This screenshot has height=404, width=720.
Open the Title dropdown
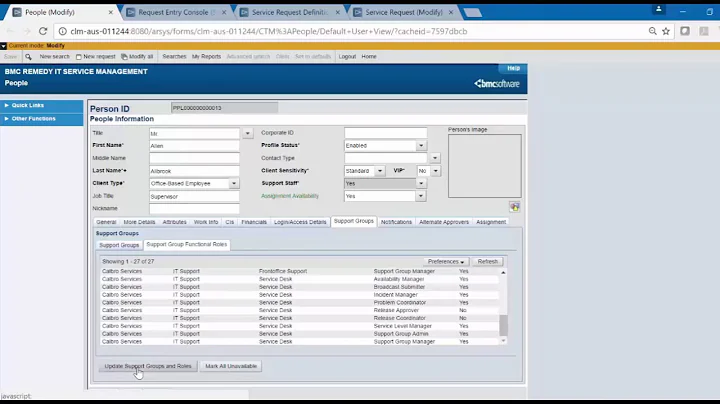[248, 133]
